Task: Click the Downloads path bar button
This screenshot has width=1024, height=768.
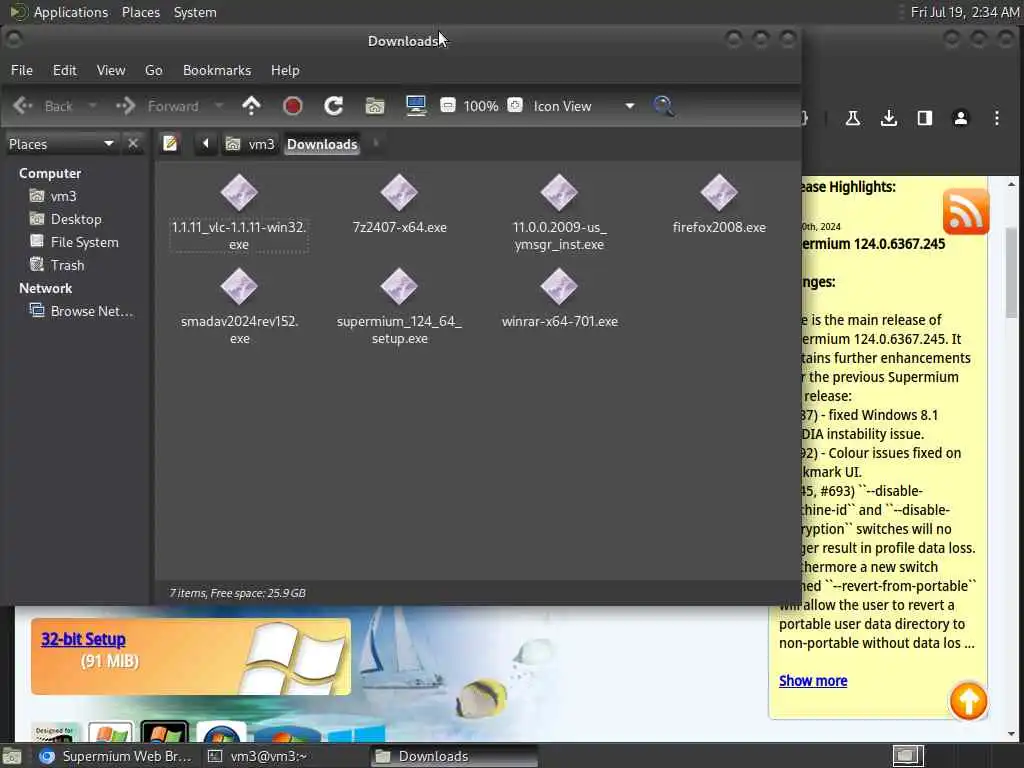Action: [x=322, y=144]
